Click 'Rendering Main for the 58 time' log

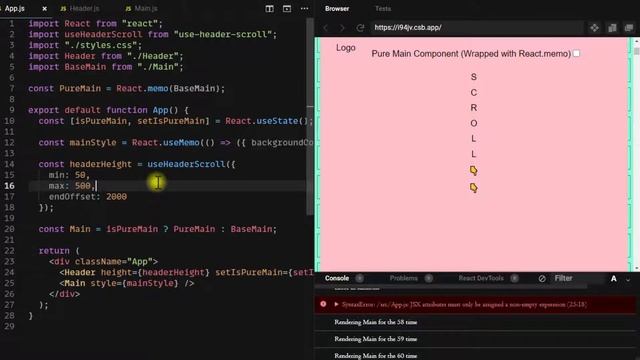tap(376, 322)
